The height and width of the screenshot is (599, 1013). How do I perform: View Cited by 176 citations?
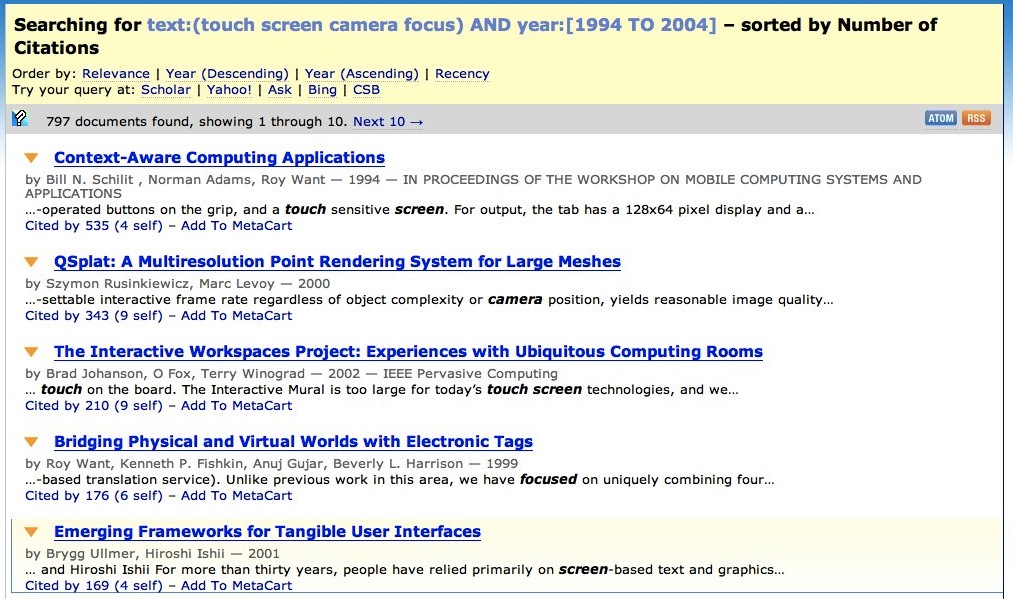[94, 496]
